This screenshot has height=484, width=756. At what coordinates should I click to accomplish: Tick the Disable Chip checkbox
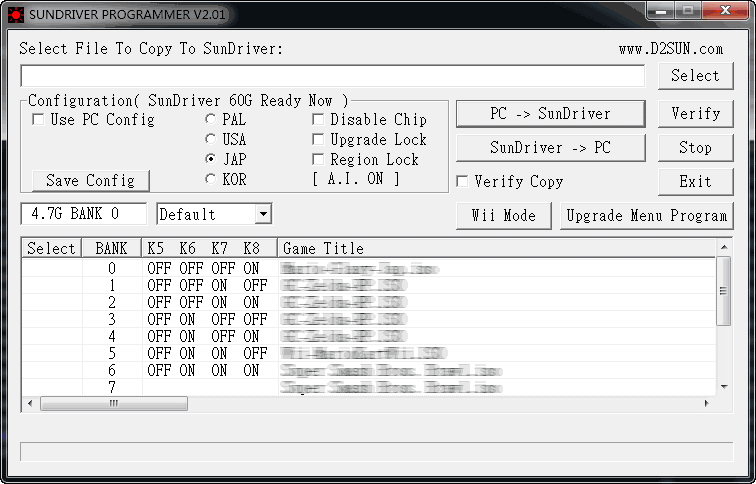[318, 119]
